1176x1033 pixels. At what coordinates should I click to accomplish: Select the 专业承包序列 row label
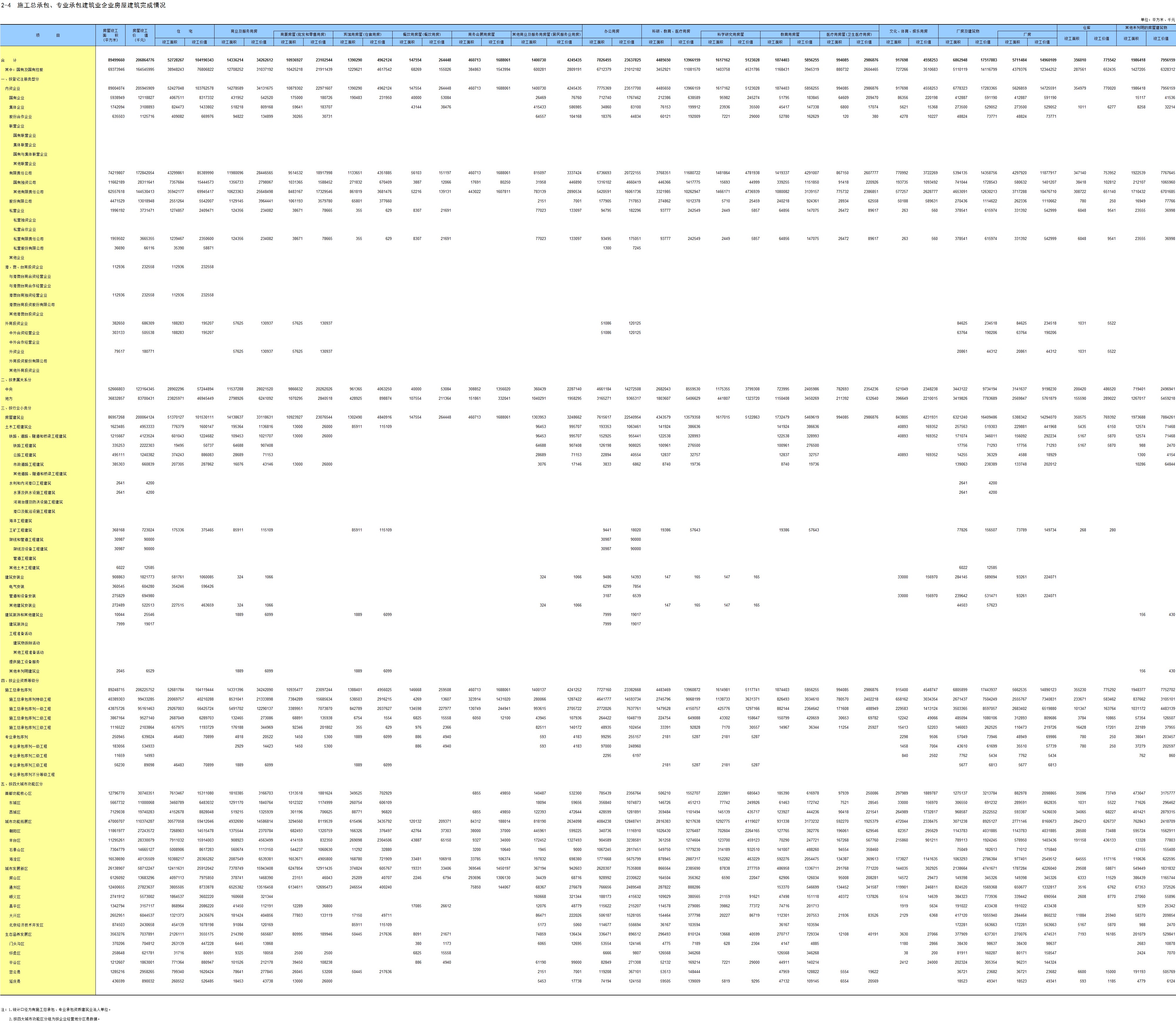point(17,737)
